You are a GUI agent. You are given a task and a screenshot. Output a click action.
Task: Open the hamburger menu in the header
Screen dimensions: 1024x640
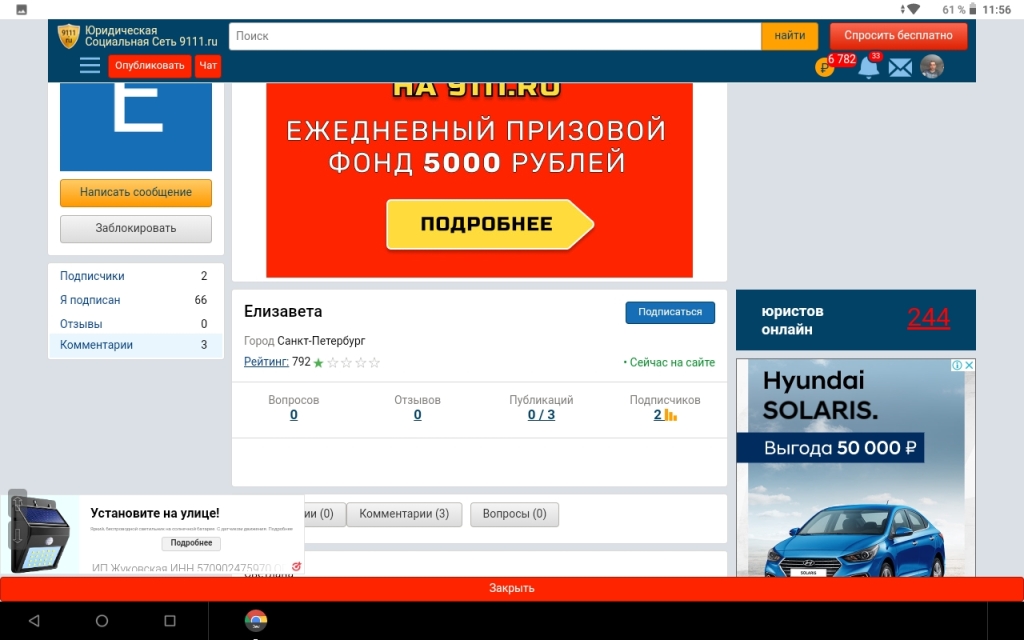click(x=90, y=66)
